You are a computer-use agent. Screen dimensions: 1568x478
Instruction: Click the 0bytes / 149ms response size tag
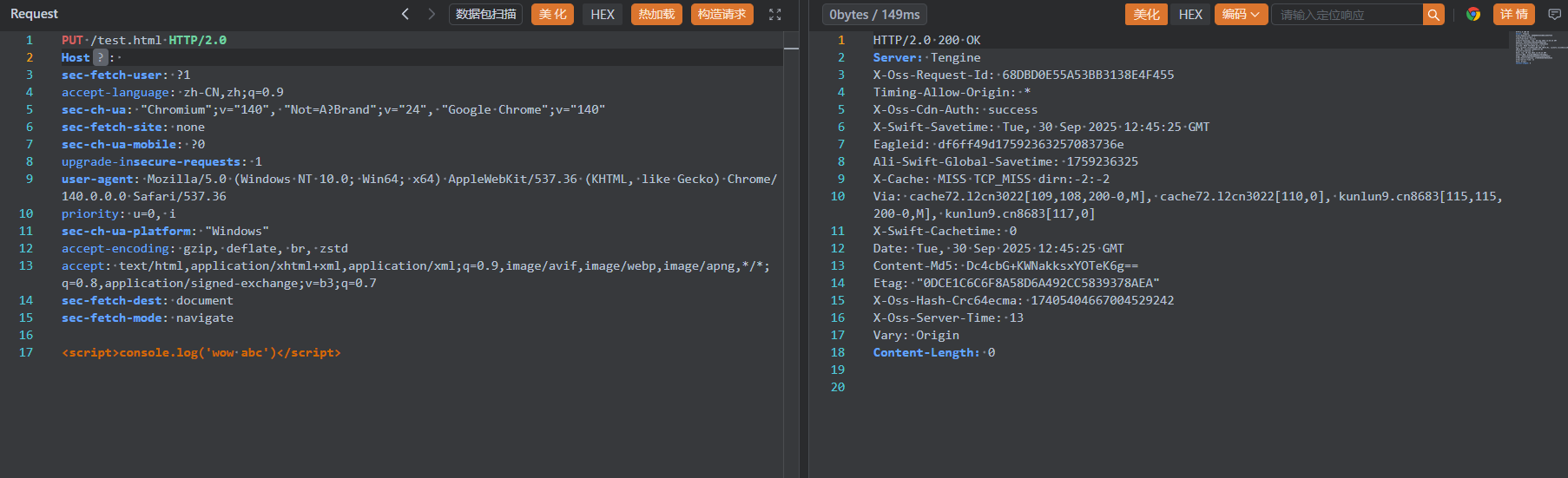(874, 15)
